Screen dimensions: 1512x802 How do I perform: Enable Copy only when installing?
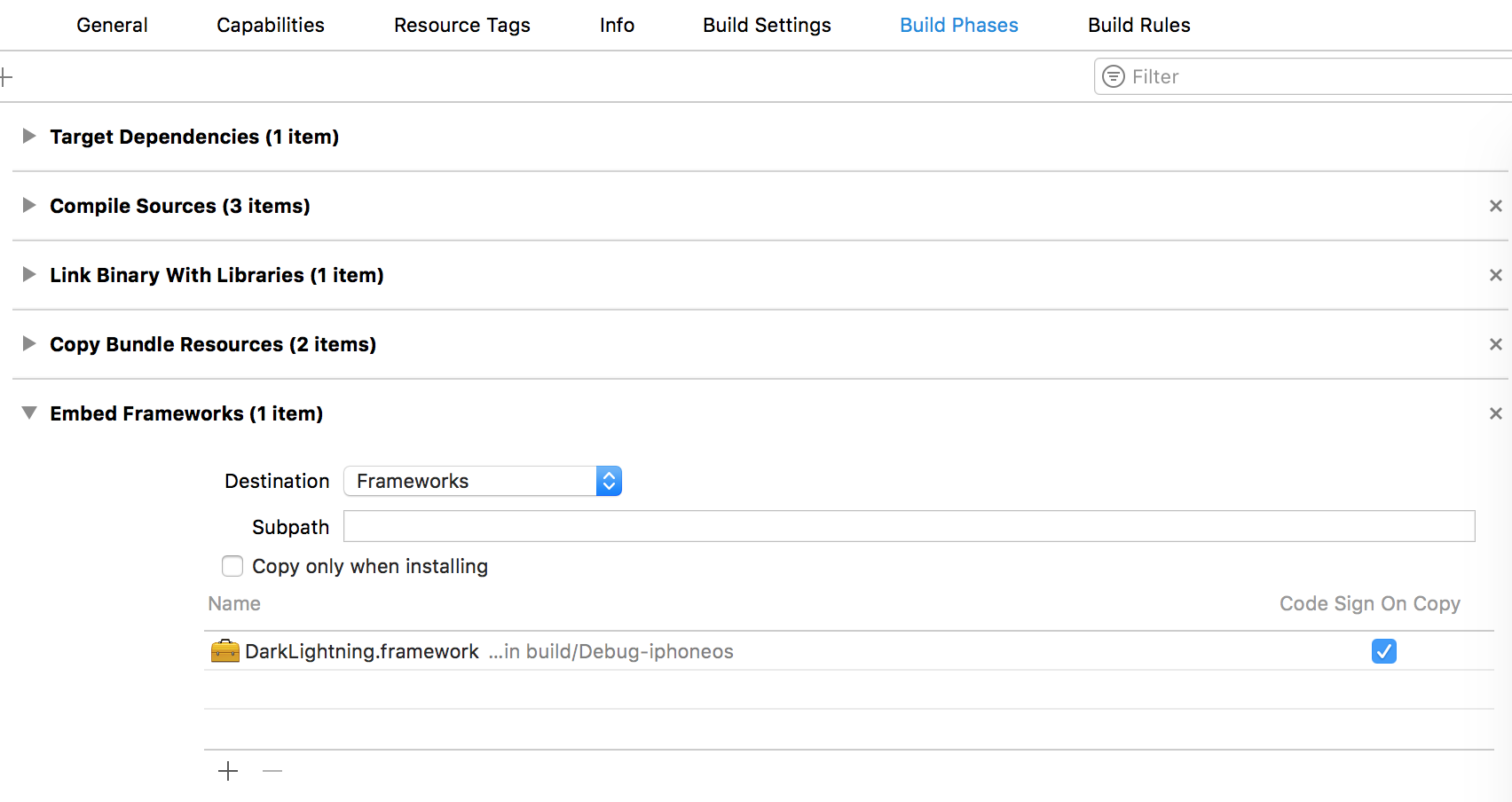pyautogui.click(x=232, y=566)
